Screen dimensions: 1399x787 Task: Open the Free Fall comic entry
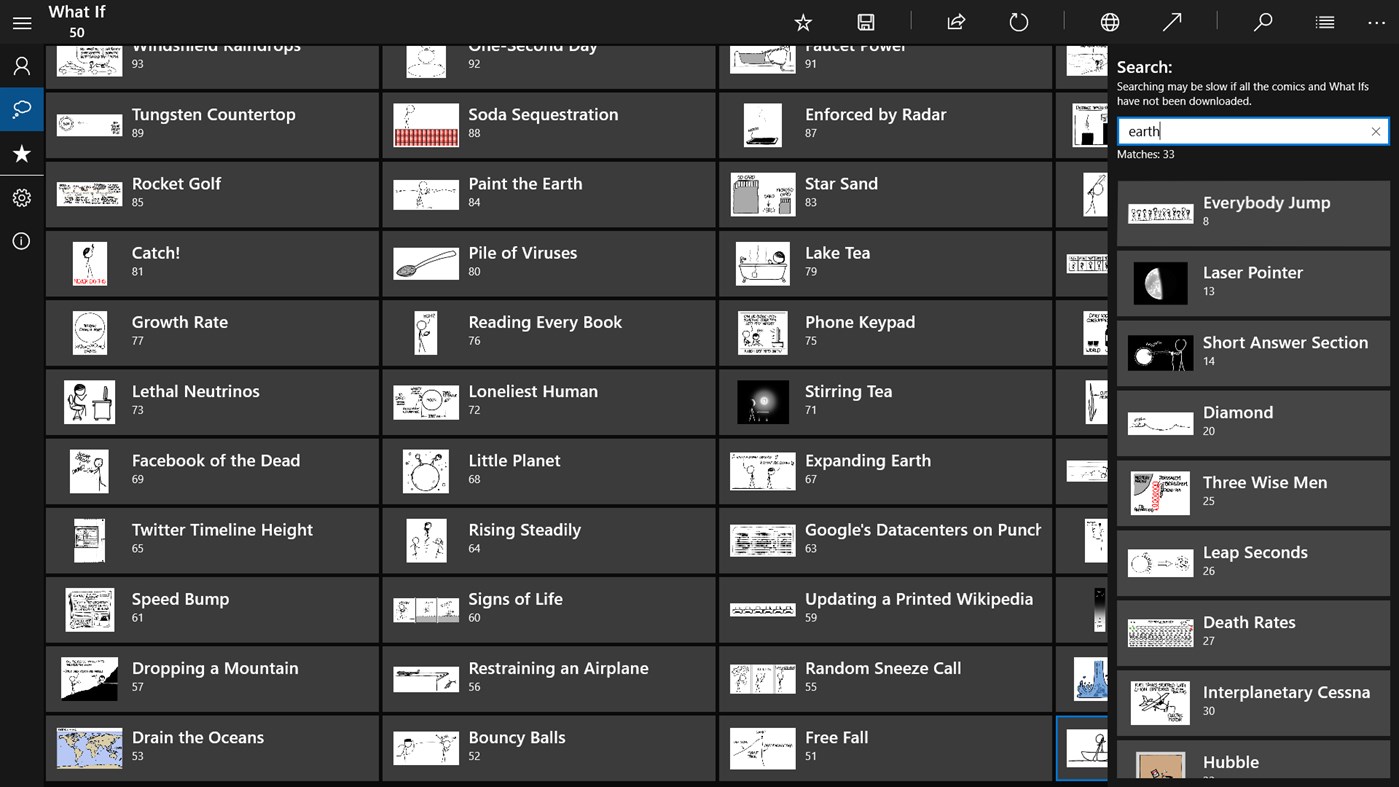884,747
